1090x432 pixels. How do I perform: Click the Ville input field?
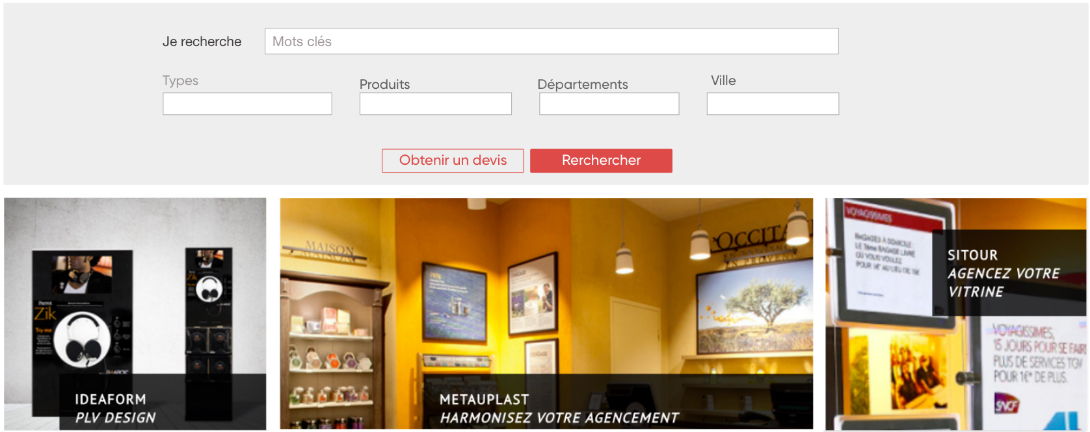tap(773, 104)
